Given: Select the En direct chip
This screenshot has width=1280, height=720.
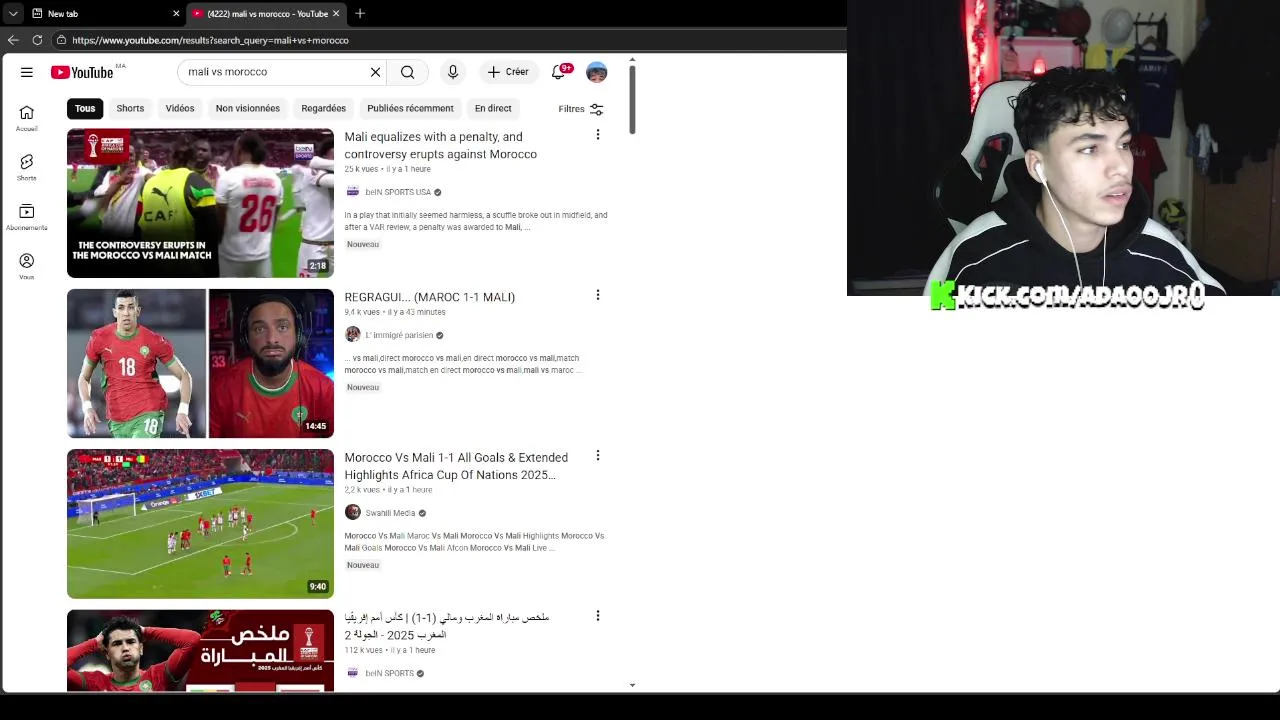Looking at the screenshot, I should (x=493, y=108).
